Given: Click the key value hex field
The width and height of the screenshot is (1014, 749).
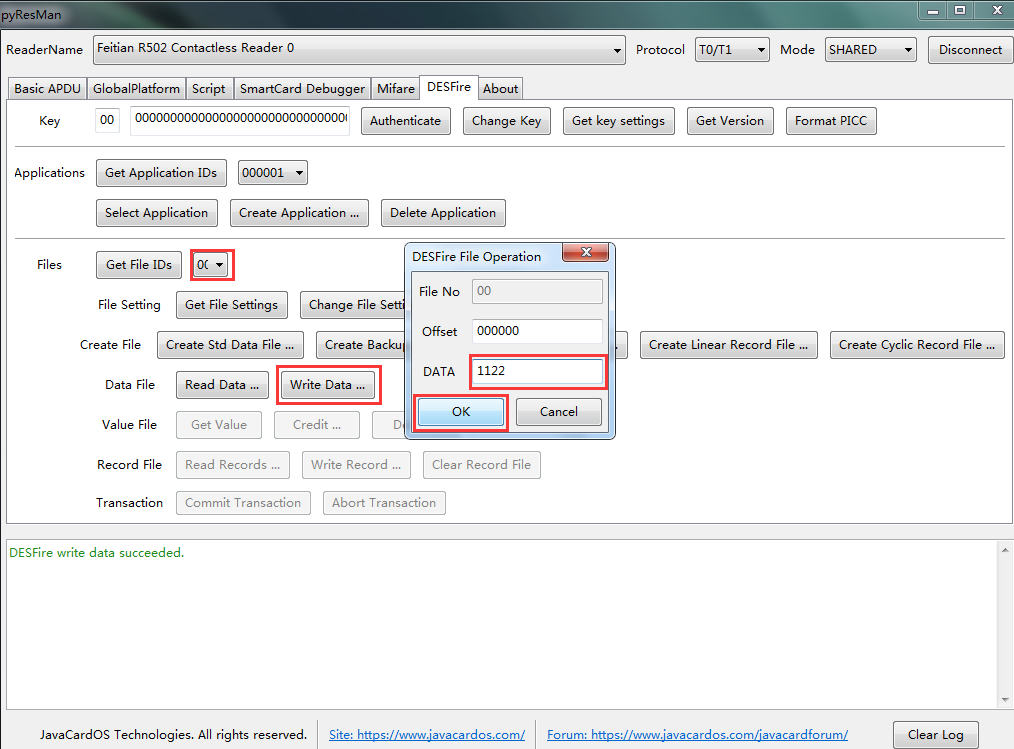Looking at the screenshot, I should [240, 120].
